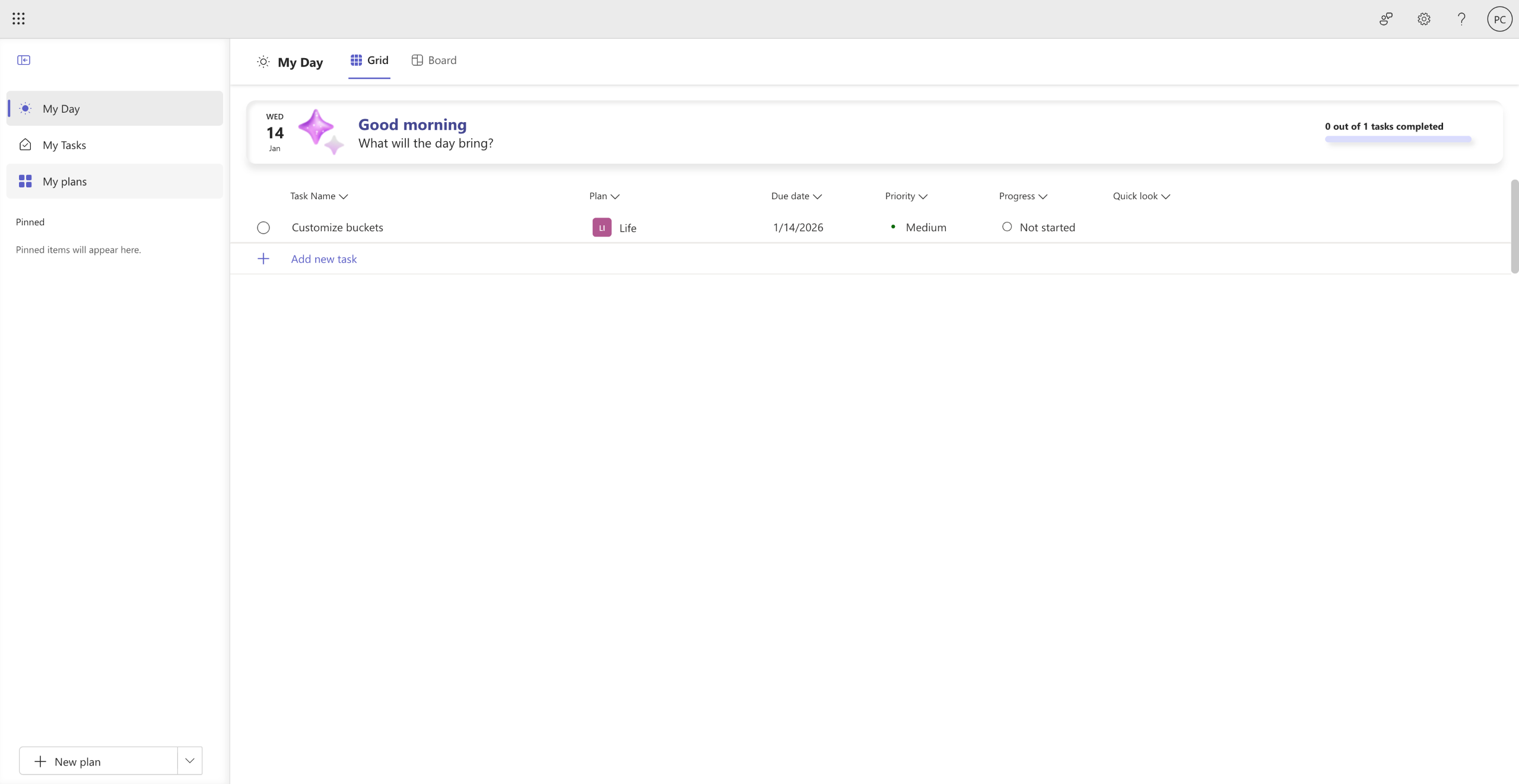Image resolution: width=1519 pixels, height=784 pixels.
Task: Switch to the Board tab
Action: pos(434,60)
